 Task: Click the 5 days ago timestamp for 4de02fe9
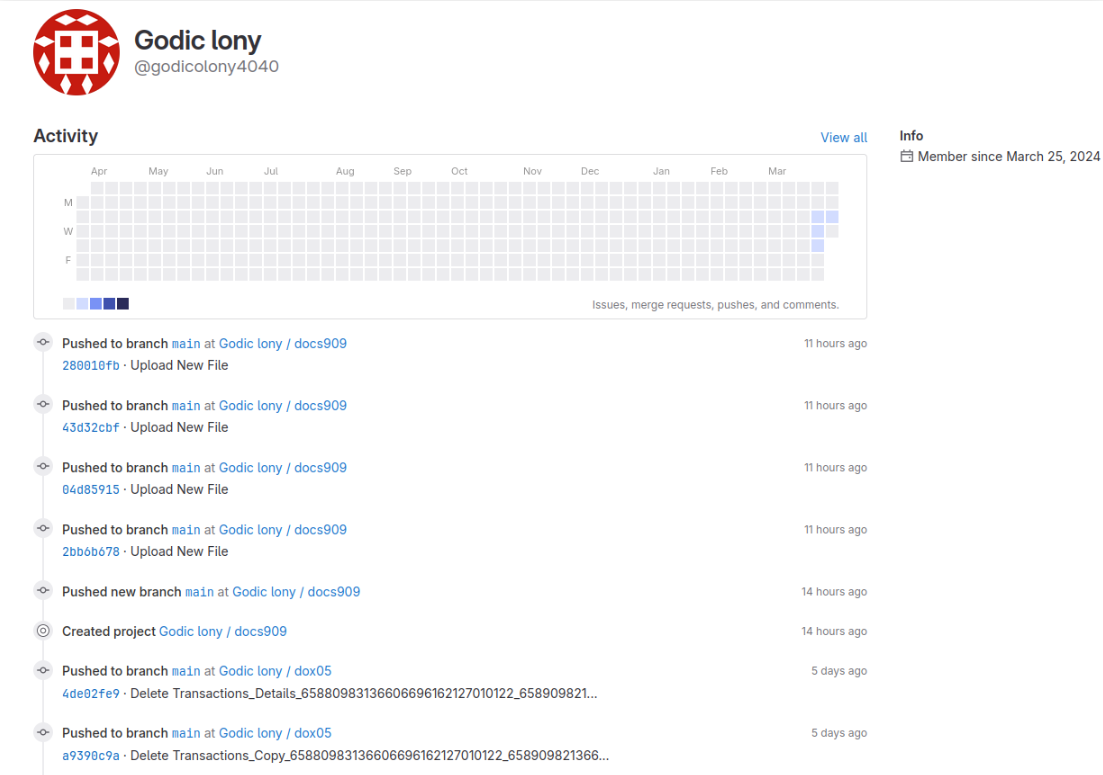pyautogui.click(x=839, y=671)
